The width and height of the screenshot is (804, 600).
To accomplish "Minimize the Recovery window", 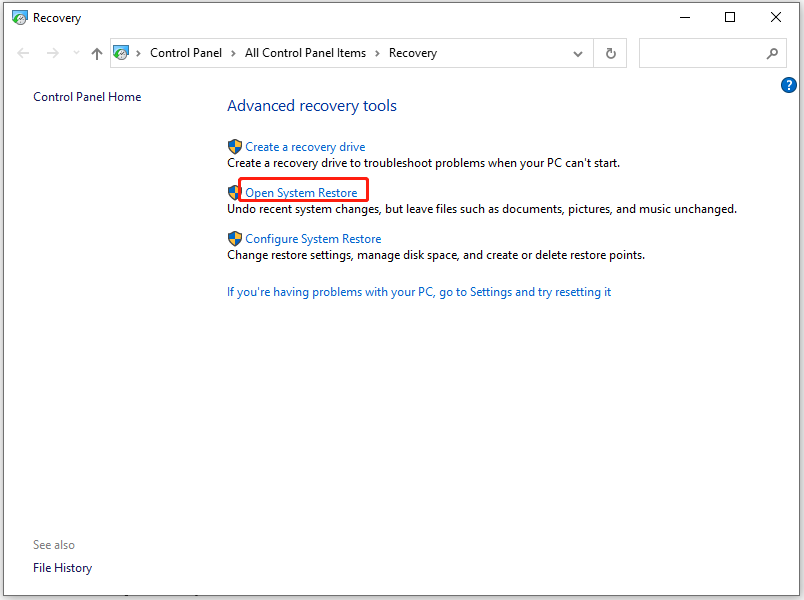I will pyautogui.click(x=685, y=17).
